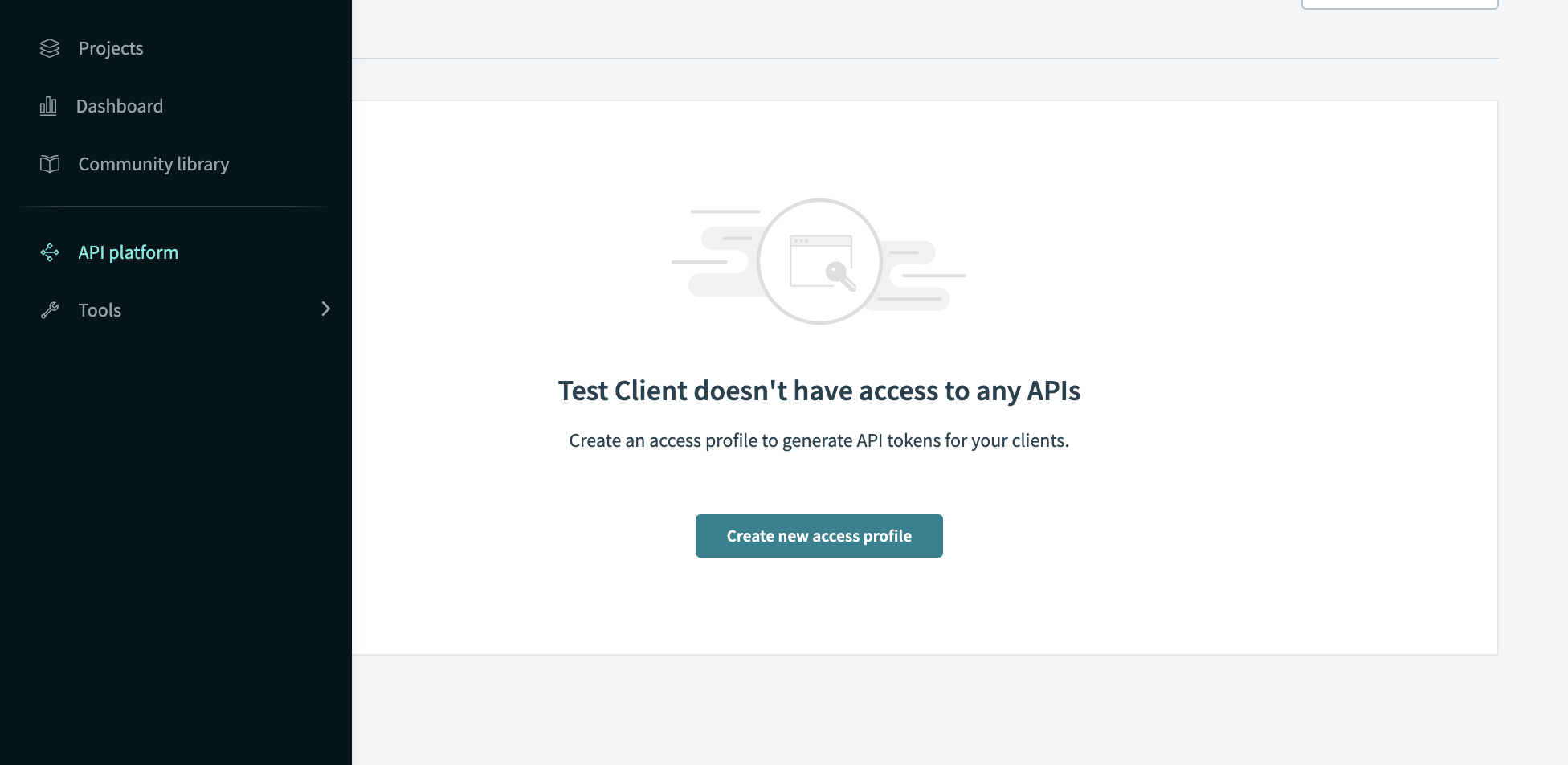Click the bar chart icon for Dashboard
Viewport: 1568px width, 765px height.
(48, 105)
